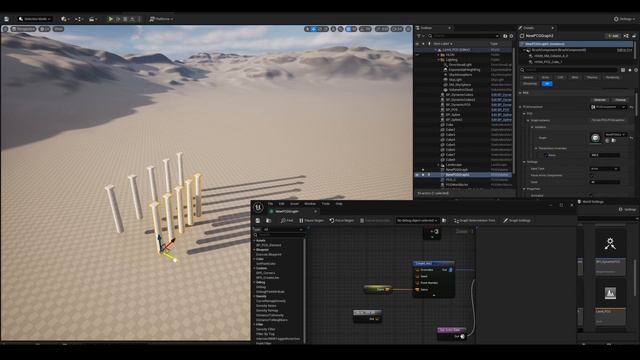Open the cinematics clapper icon menu

coord(93,19)
